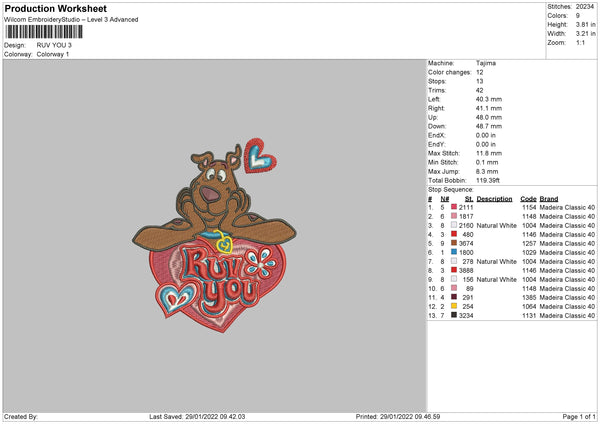Click the "Brand" column header
The image size is (600, 424).
(549, 199)
